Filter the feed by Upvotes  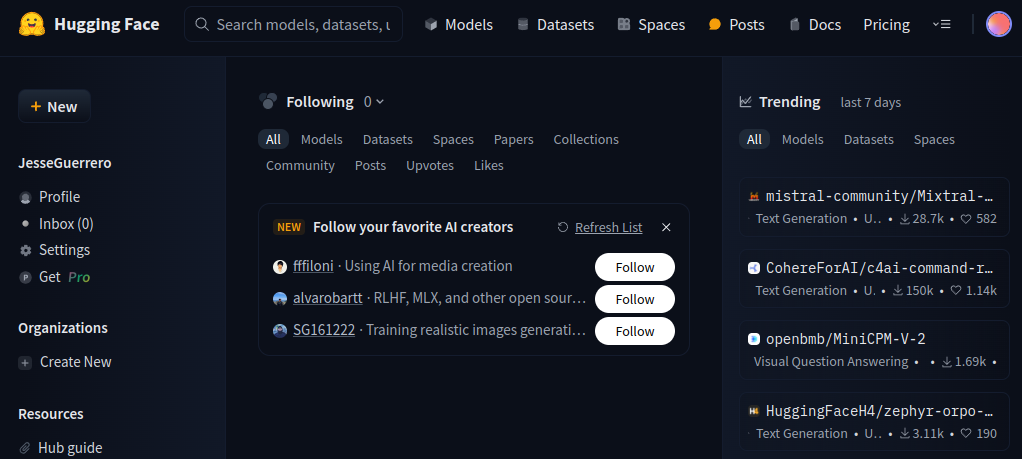click(x=430, y=166)
